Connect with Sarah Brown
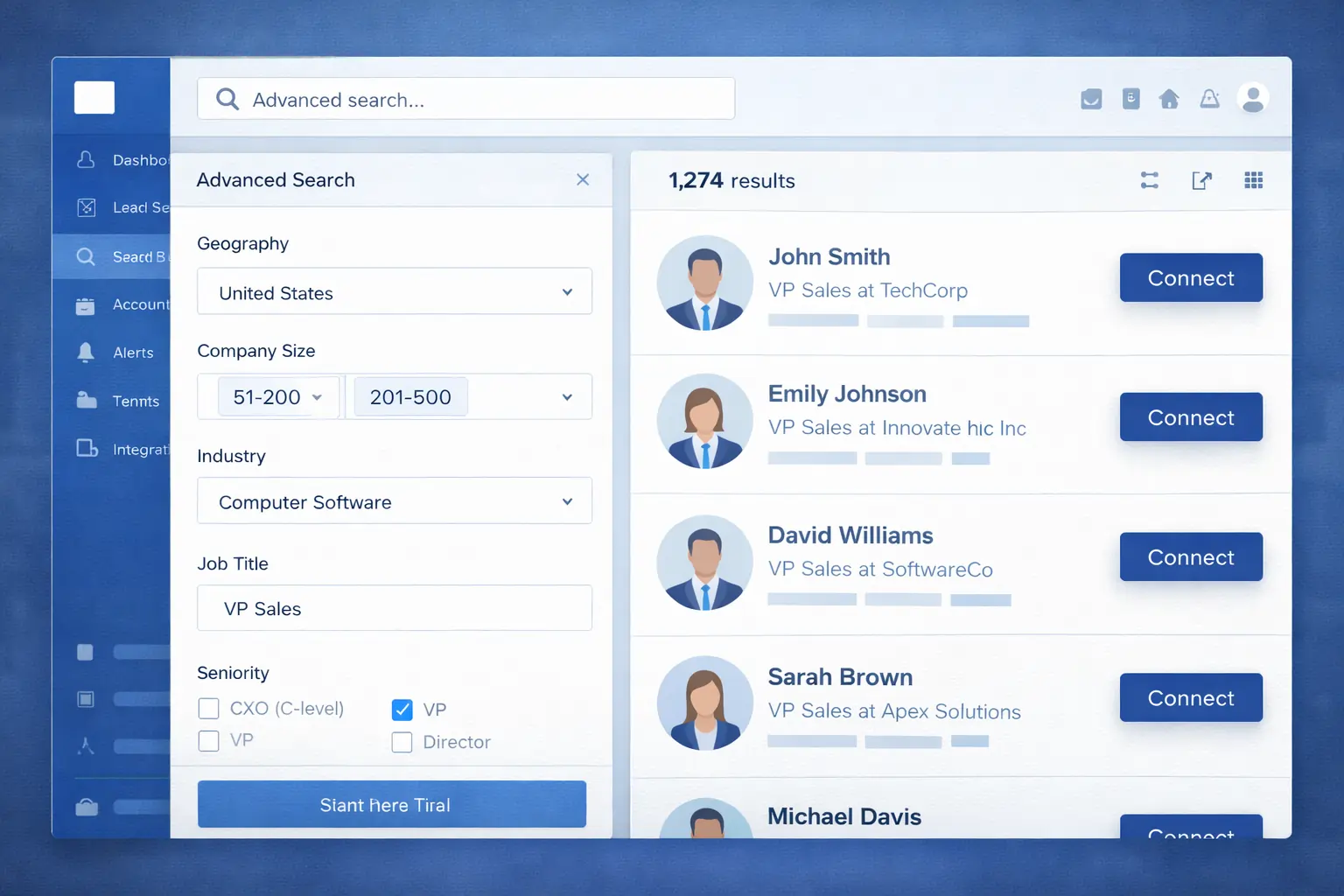The image size is (1344, 896). tap(1190, 697)
